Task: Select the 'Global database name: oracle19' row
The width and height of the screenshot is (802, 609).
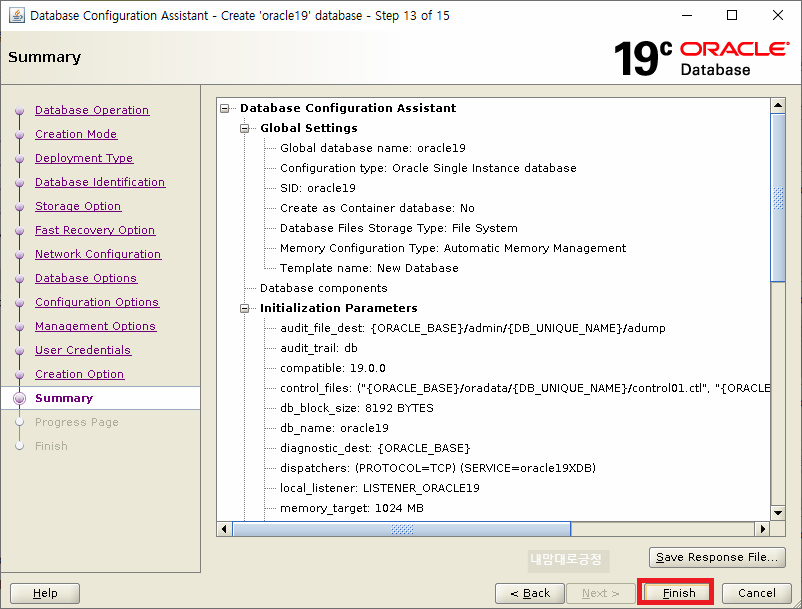Action: point(373,148)
